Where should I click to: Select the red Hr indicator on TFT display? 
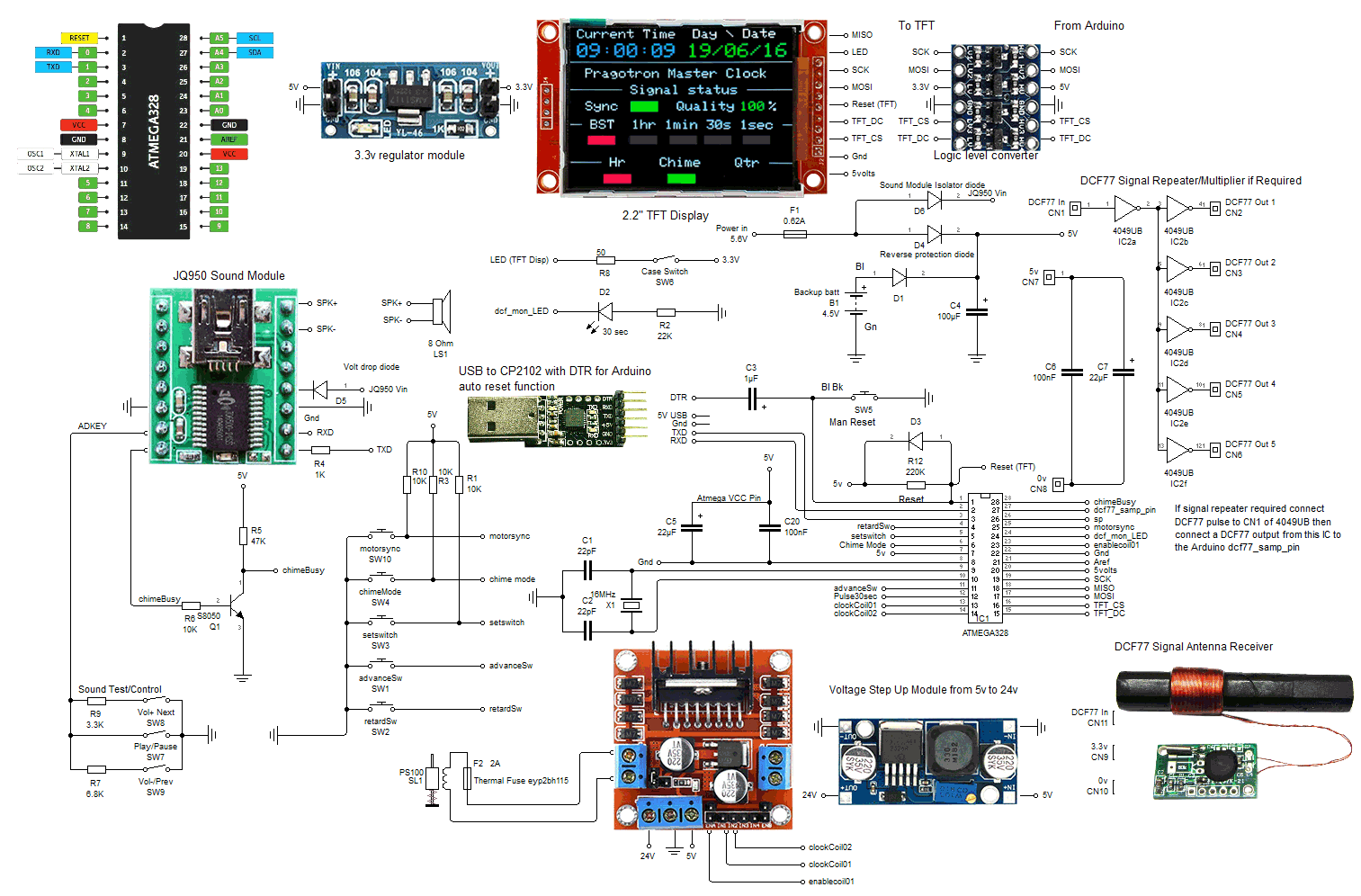pyautogui.click(x=617, y=178)
